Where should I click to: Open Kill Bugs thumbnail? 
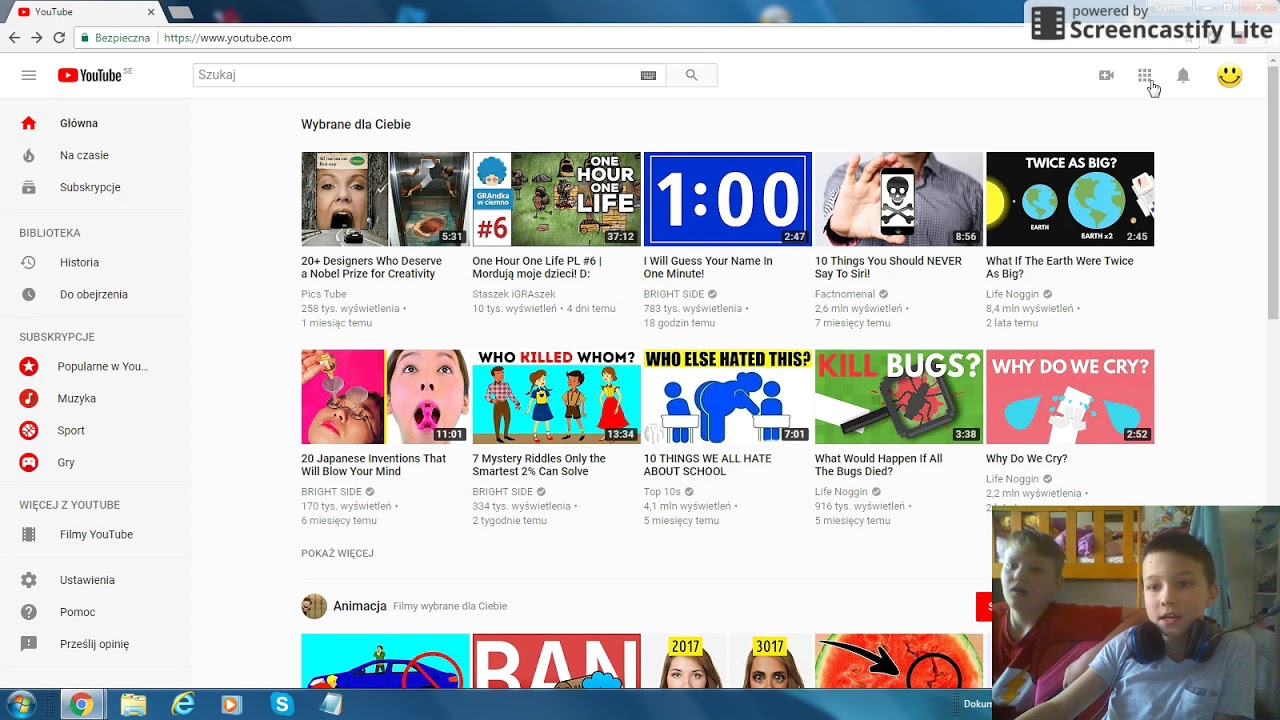pyautogui.click(x=899, y=396)
